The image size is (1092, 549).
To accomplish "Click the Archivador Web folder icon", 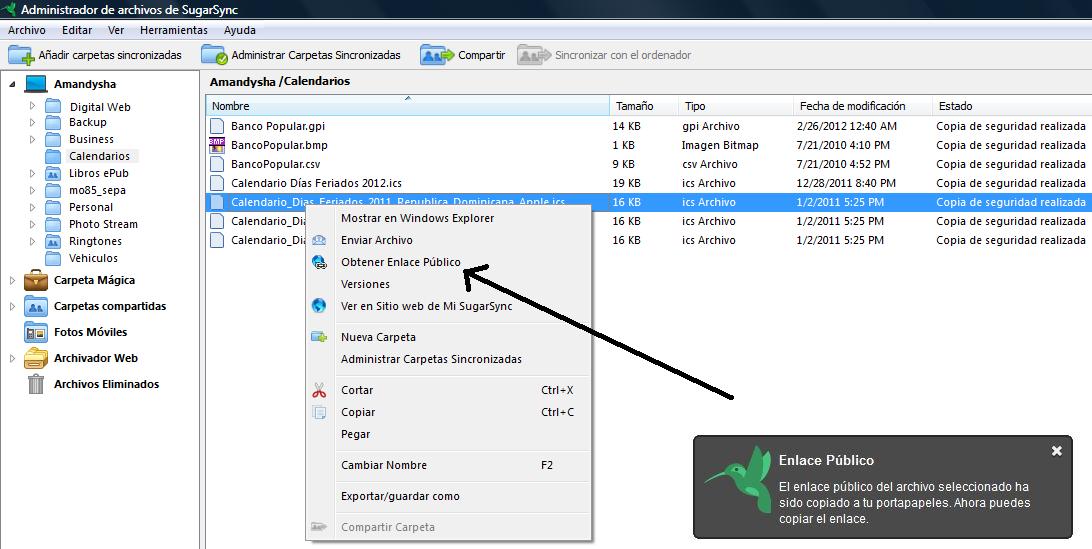I will 36,358.
